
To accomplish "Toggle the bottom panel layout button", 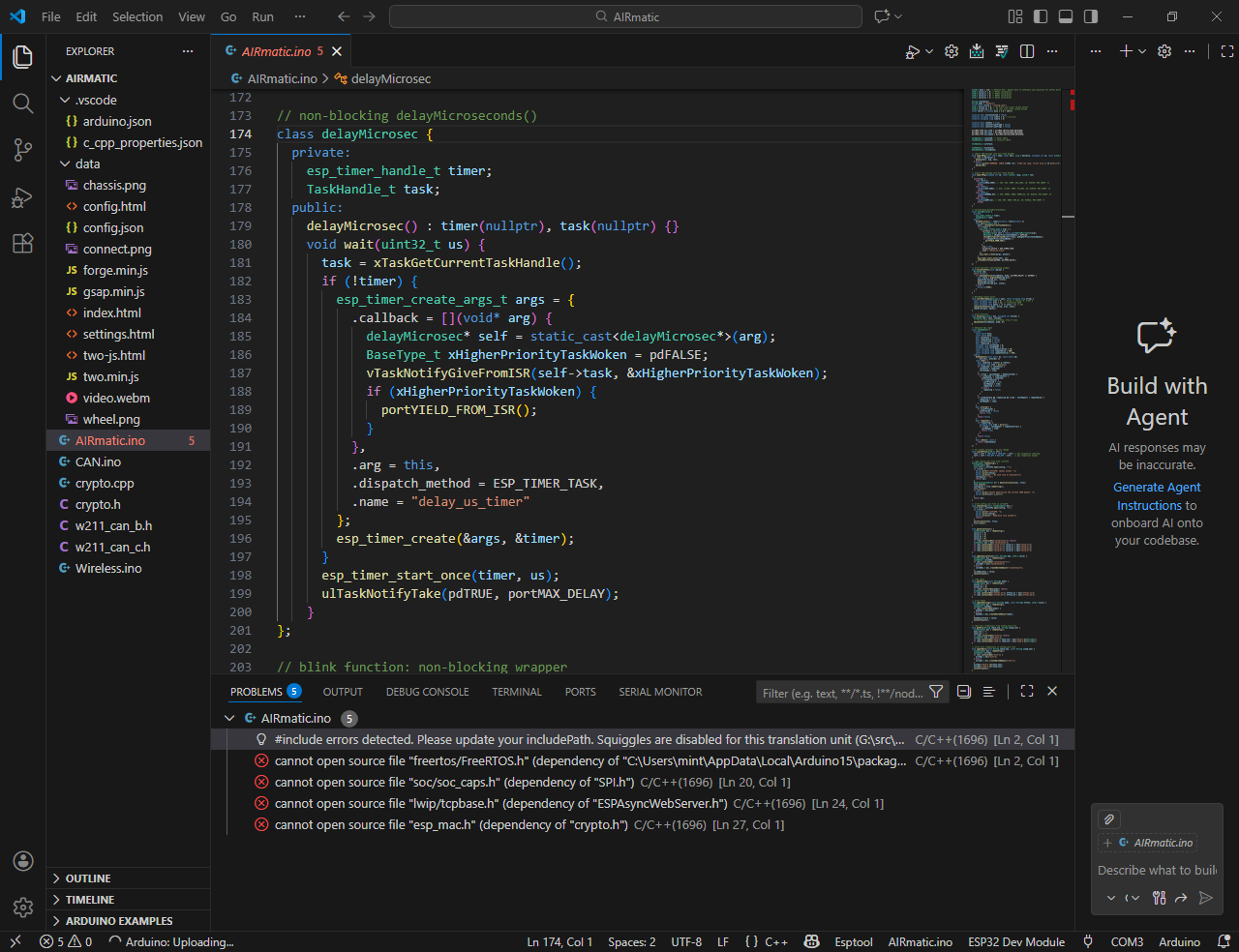I will (x=1066, y=16).
